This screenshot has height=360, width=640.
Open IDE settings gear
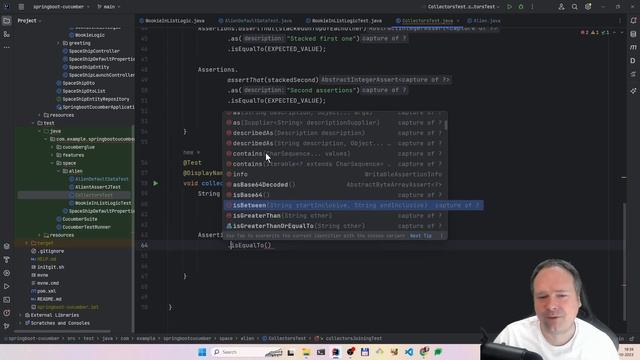(588, 7)
